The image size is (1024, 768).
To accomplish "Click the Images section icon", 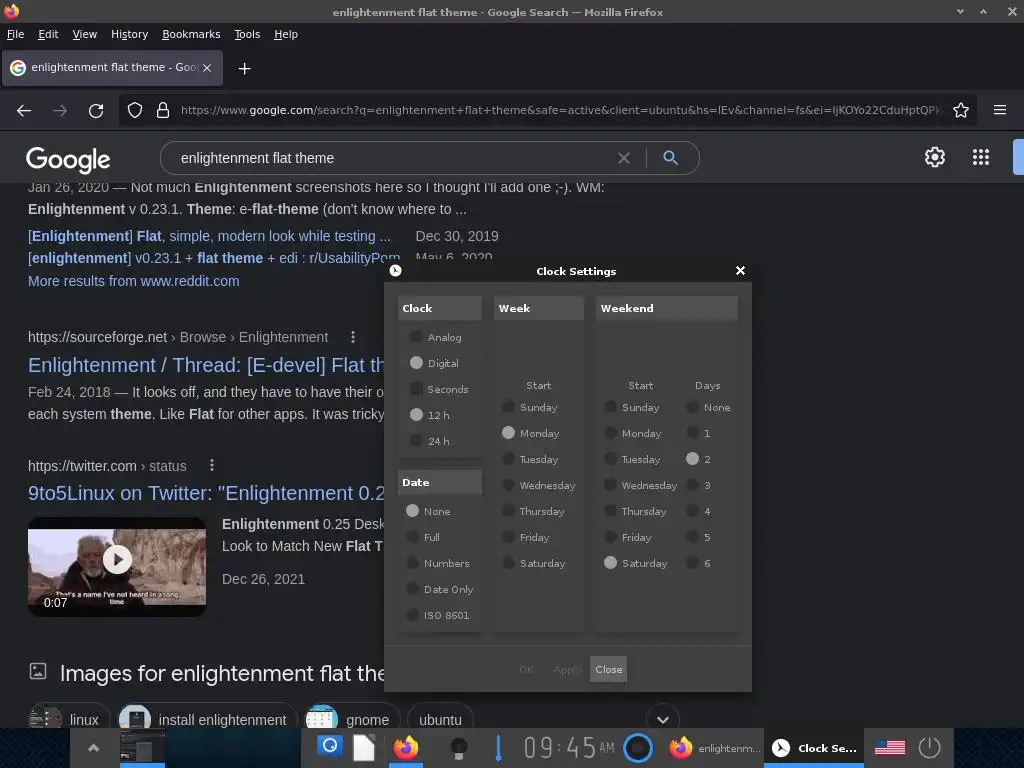I will coord(38,671).
